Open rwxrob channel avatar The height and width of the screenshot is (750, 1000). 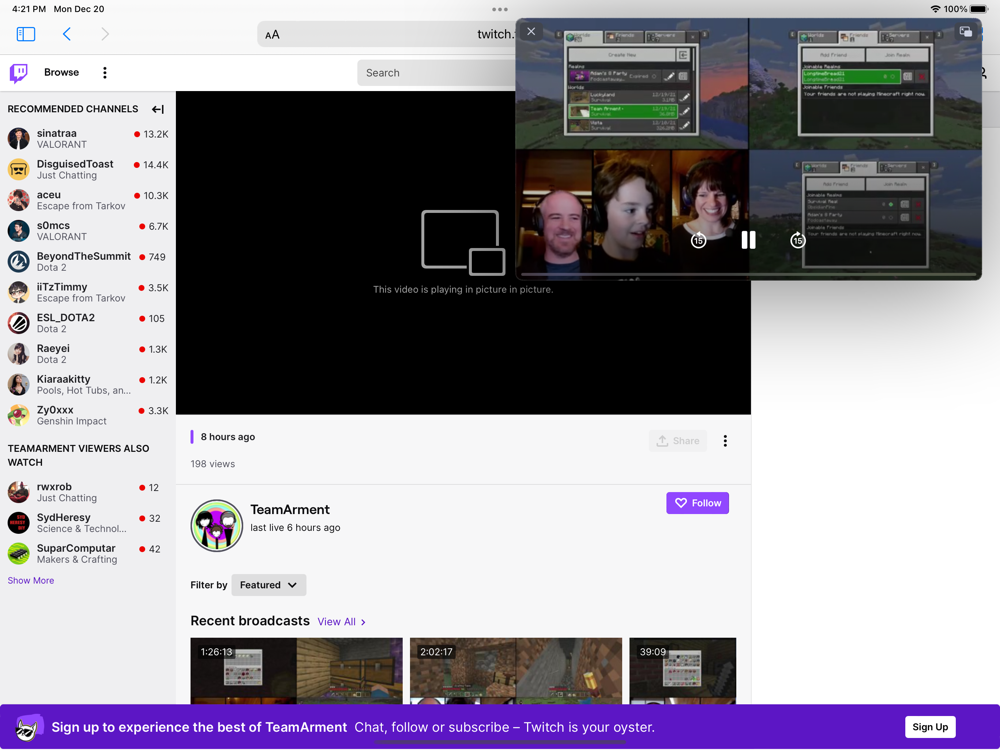click(x=18, y=492)
